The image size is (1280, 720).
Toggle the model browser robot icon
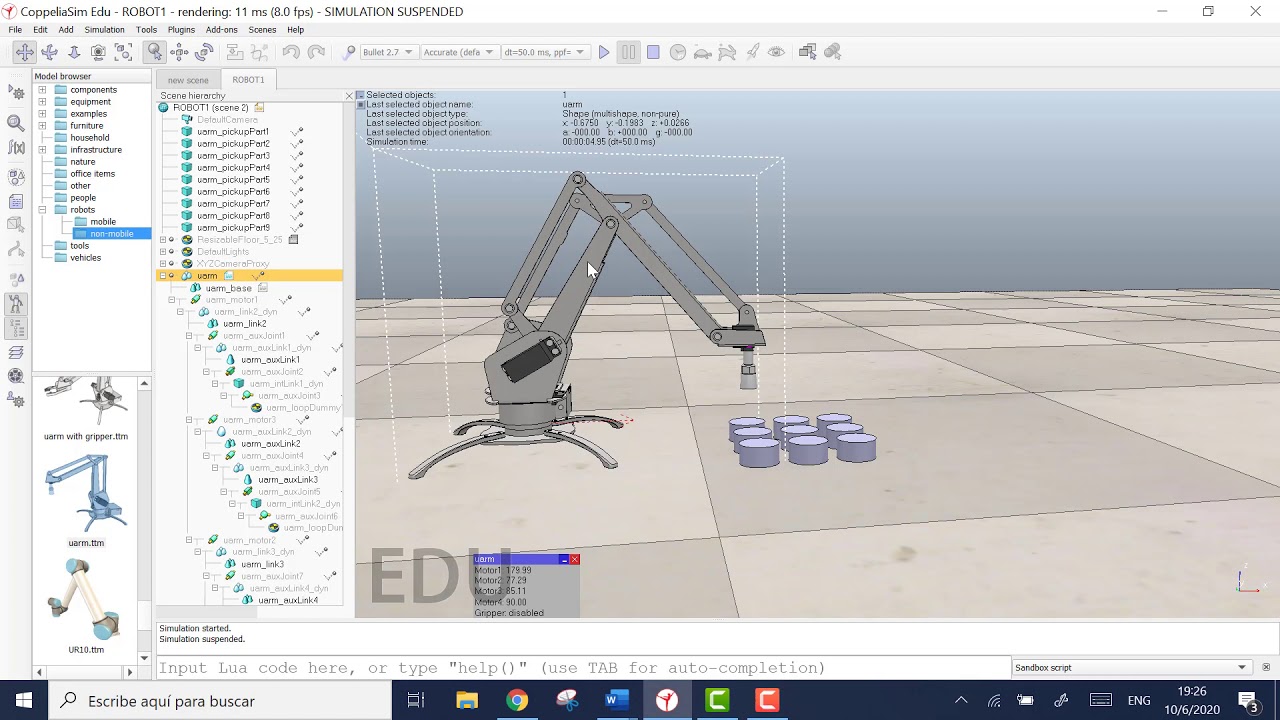point(16,302)
